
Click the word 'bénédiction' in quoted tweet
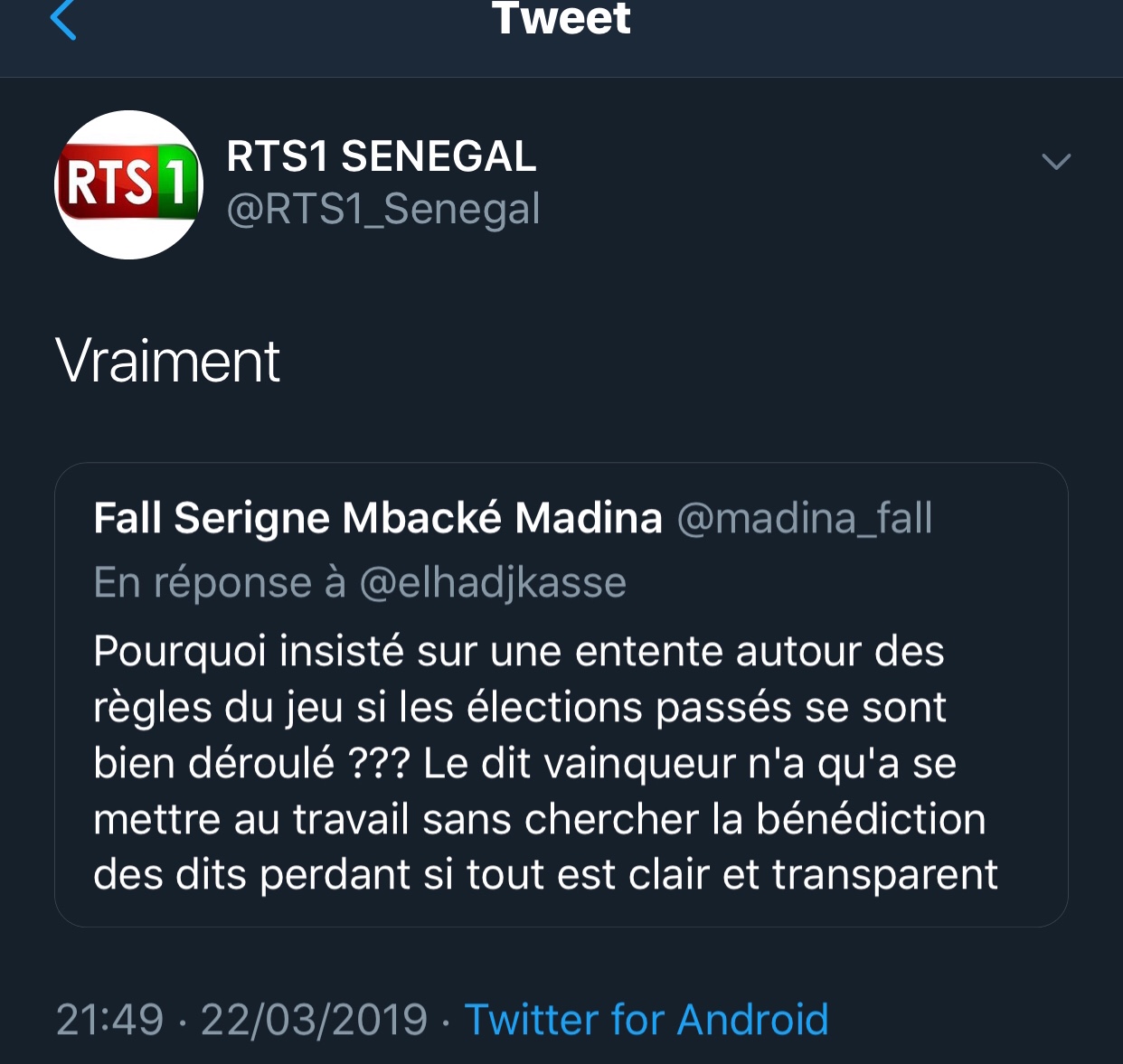pyautogui.click(x=870, y=819)
